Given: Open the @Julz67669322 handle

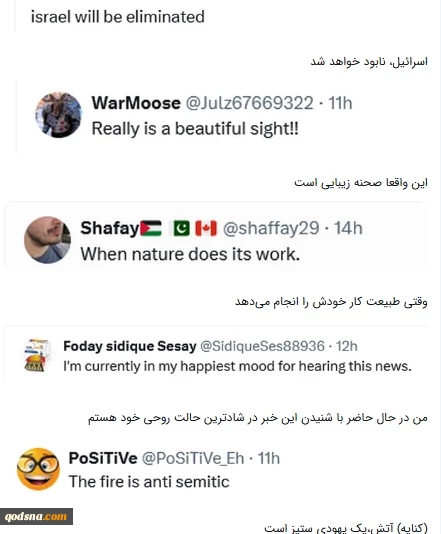Looking at the screenshot, I should pyautogui.click(x=249, y=103).
